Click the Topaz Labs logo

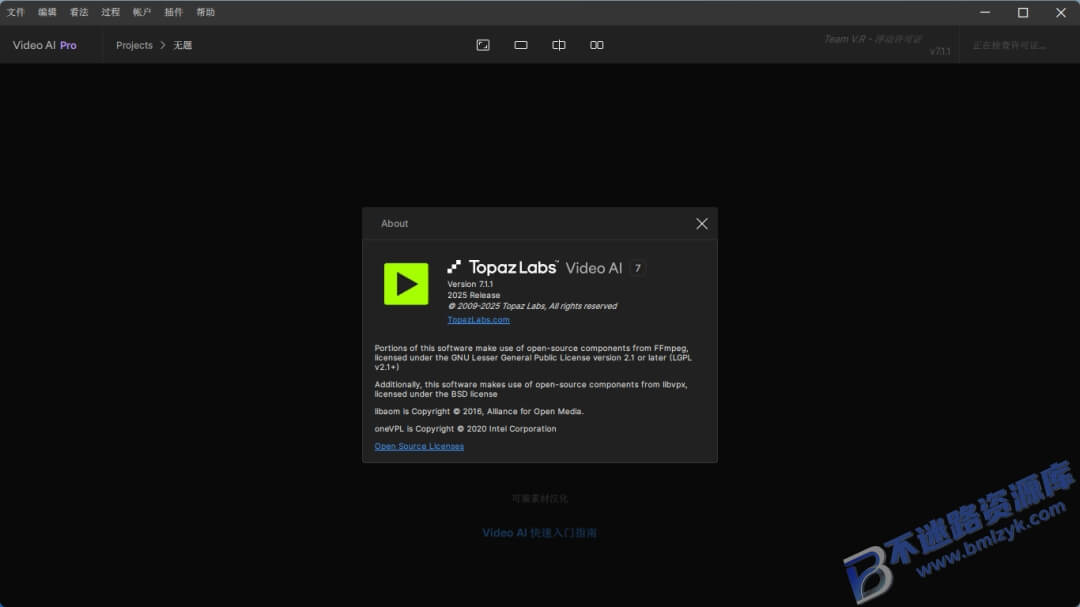(x=502, y=267)
